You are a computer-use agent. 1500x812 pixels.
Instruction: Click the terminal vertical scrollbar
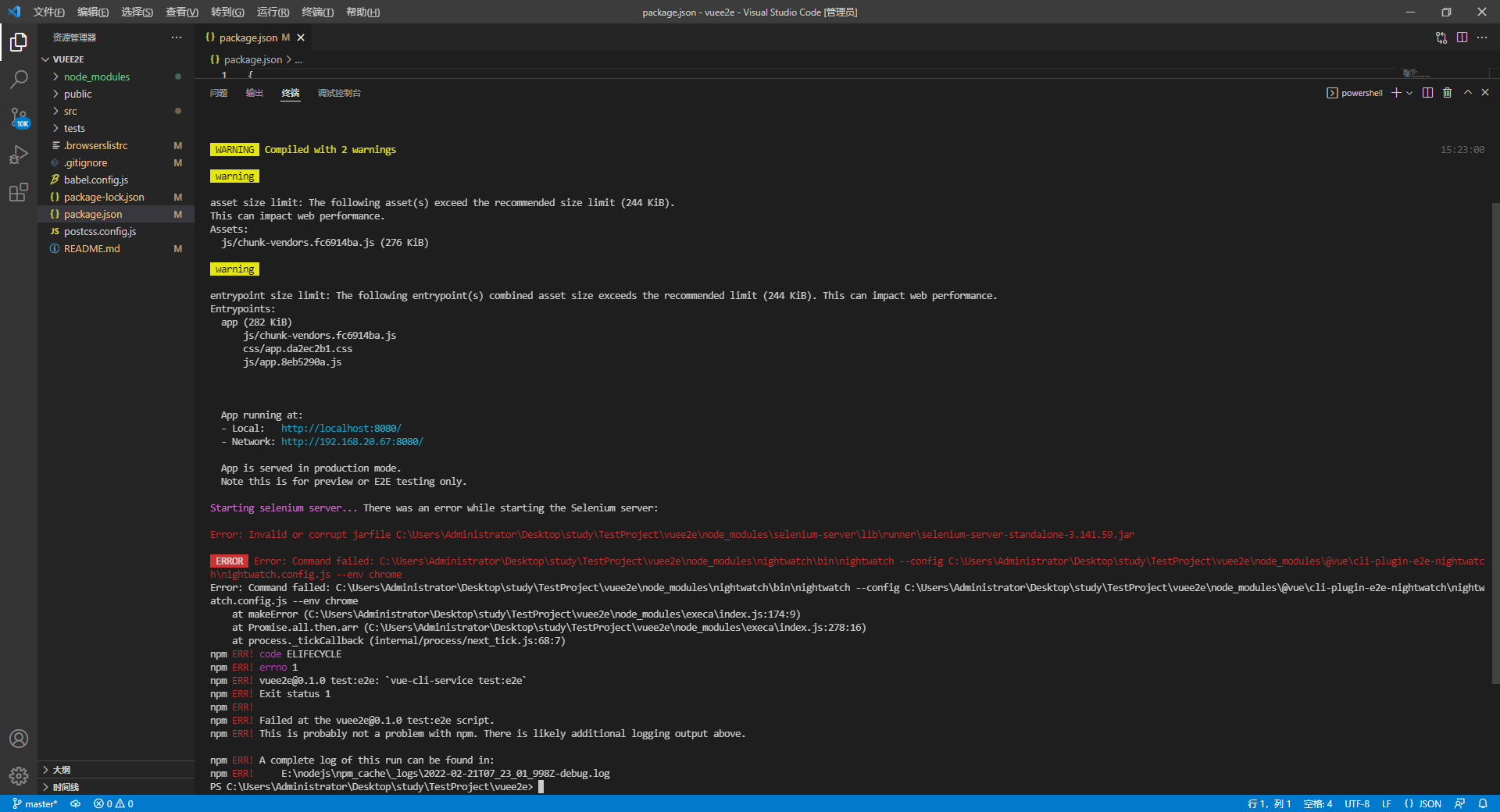1495,443
